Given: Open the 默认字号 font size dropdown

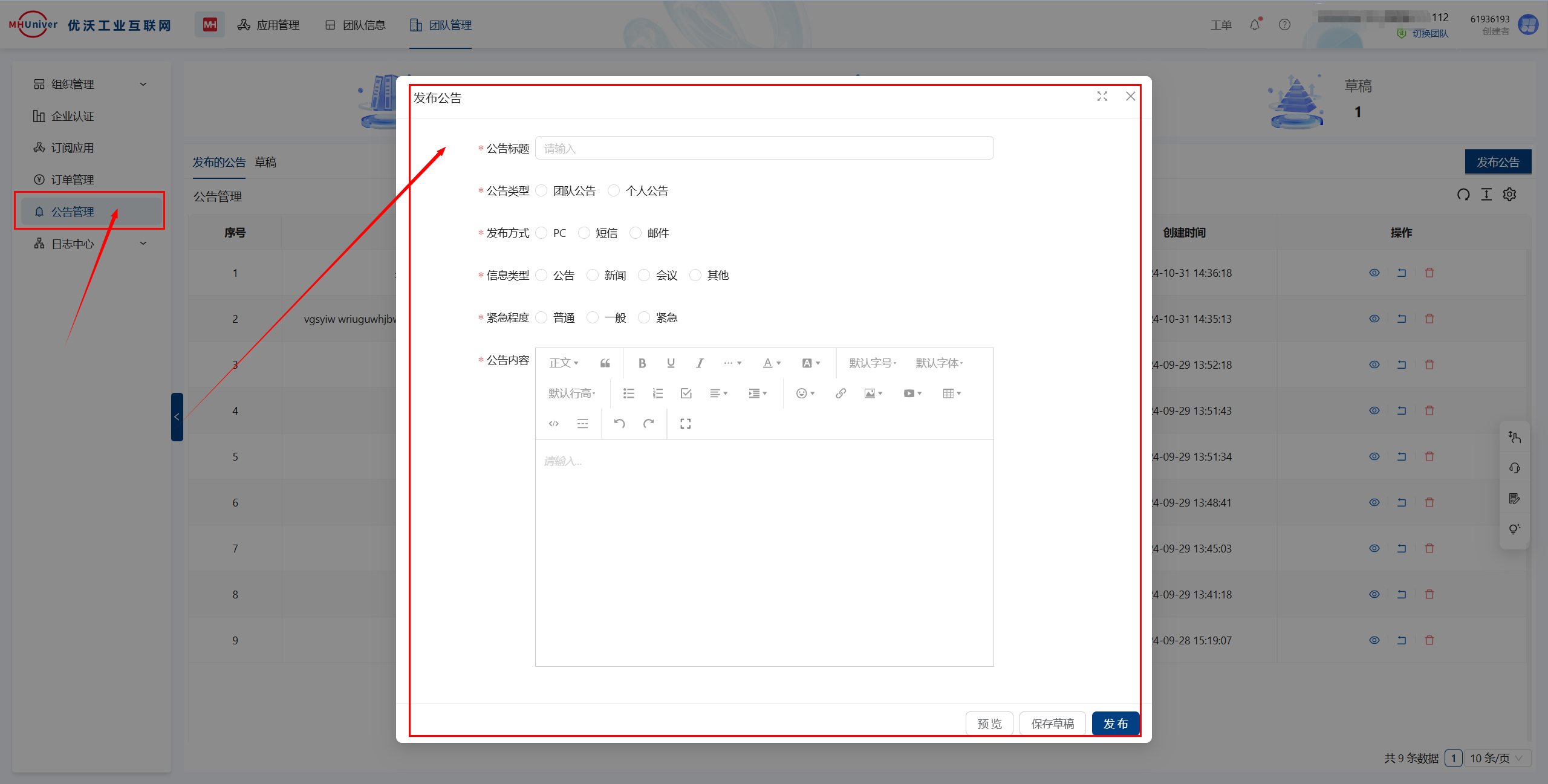Looking at the screenshot, I should [873, 363].
